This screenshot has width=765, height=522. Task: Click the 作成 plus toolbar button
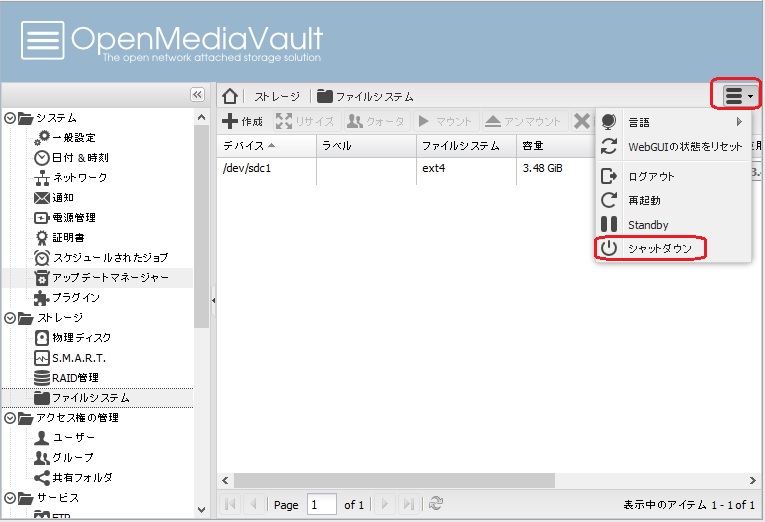[x=242, y=121]
